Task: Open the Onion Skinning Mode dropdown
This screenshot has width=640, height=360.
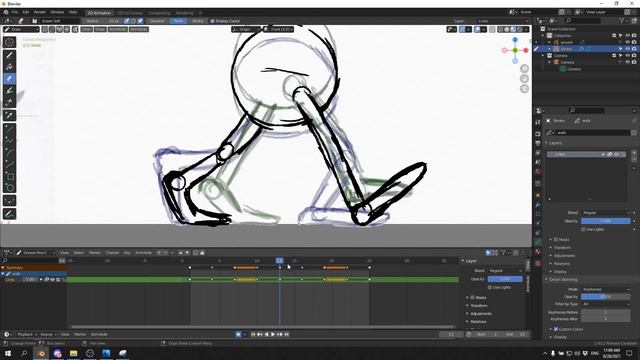Action: (x=606, y=289)
